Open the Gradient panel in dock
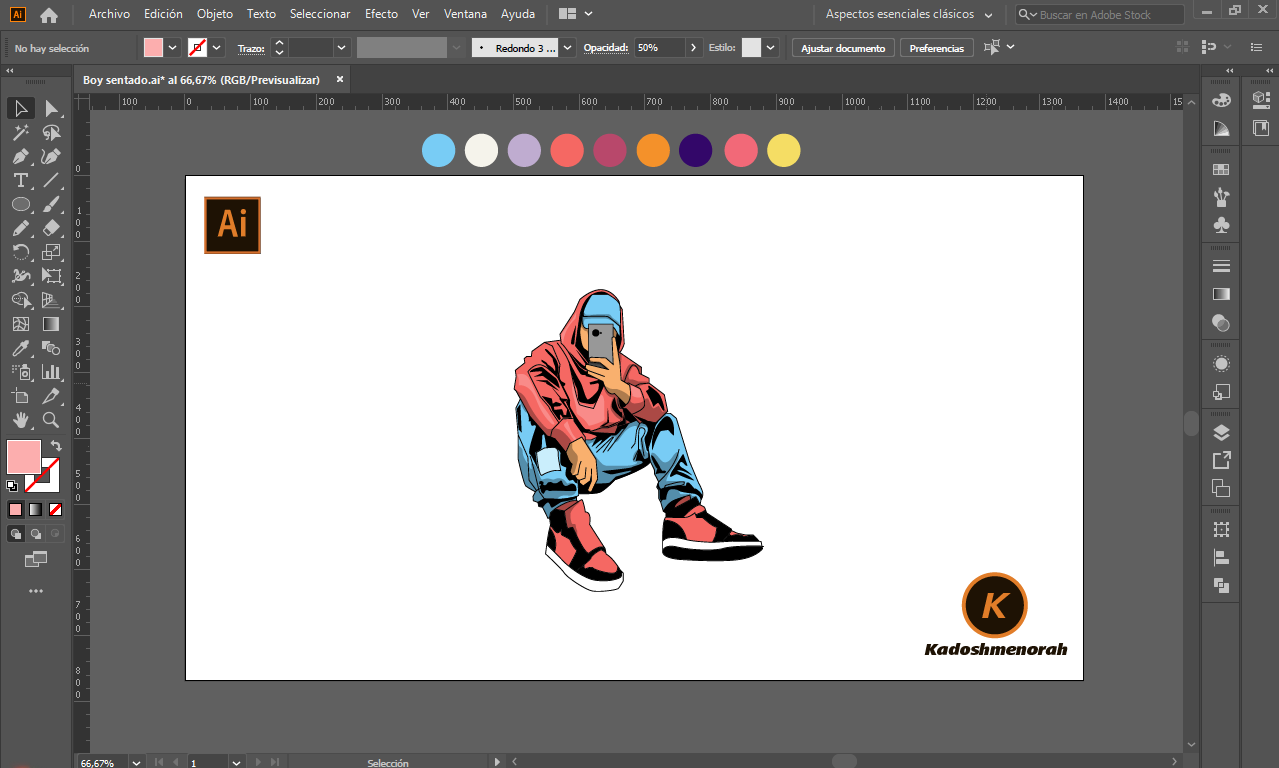This screenshot has width=1279, height=768. click(x=1221, y=295)
